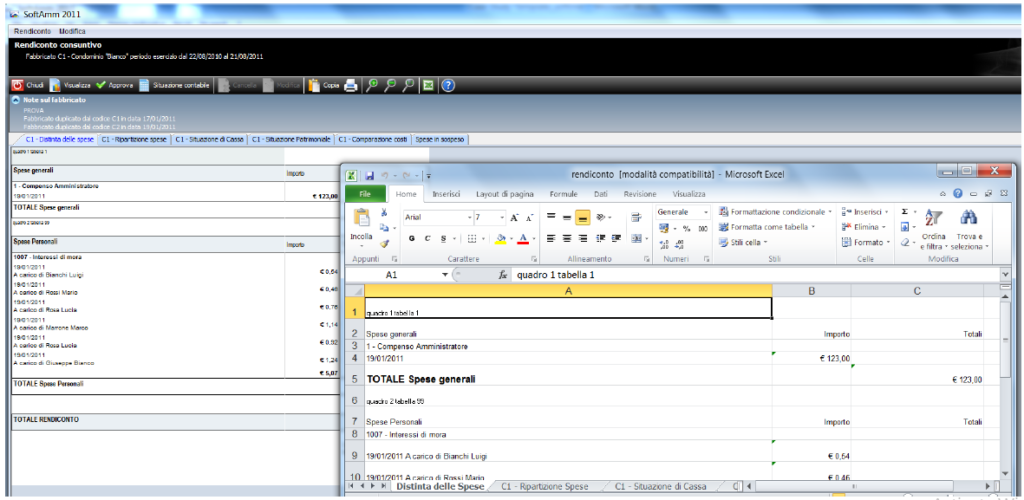This screenshot has height=500, width=1024.
Task: Select the C1 - Situazione di Cassa Excel sheet tab
Action: point(660,486)
